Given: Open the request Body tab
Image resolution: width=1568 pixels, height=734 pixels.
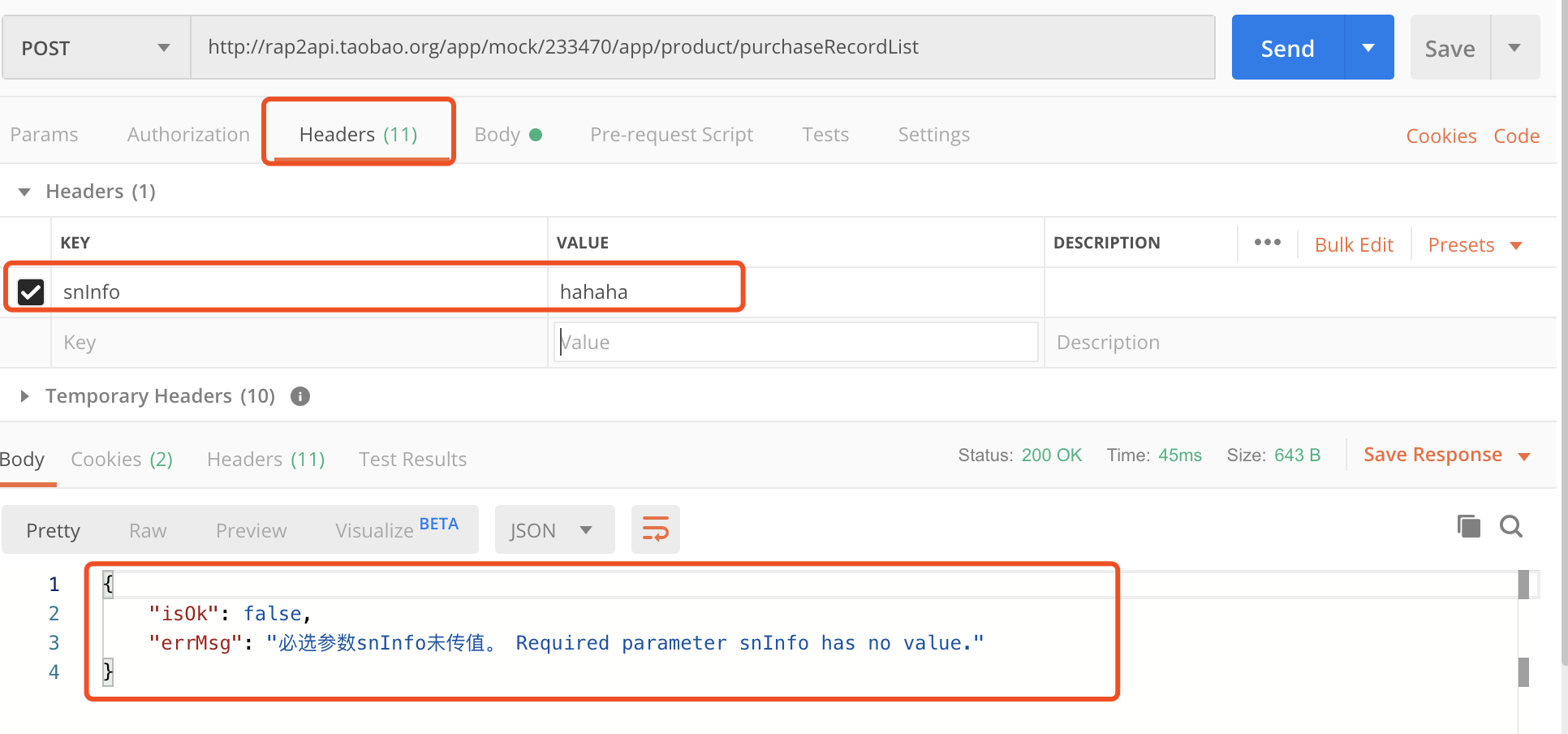Looking at the screenshot, I should pos(507,135).
